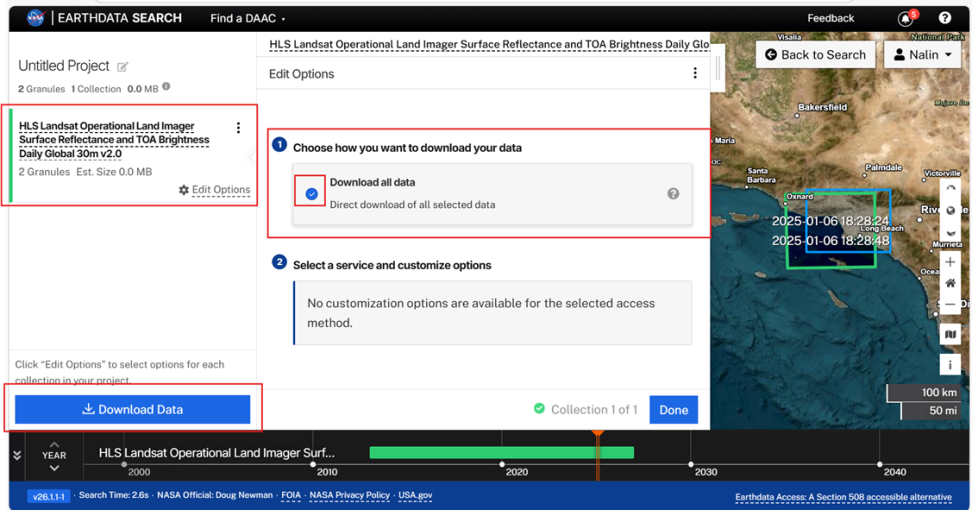The image size is (972, 510).
Task: Click Feedback in top bar
Action: pyautogui.click(x=830, y=19)
